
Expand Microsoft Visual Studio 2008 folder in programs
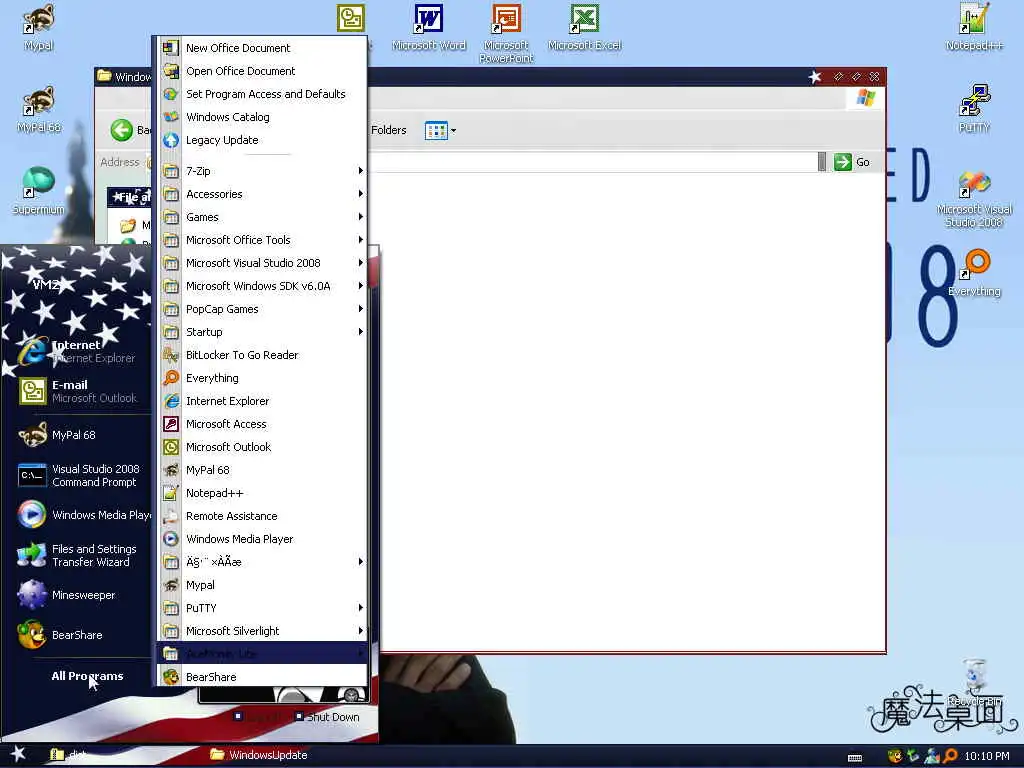click(262, 263)
